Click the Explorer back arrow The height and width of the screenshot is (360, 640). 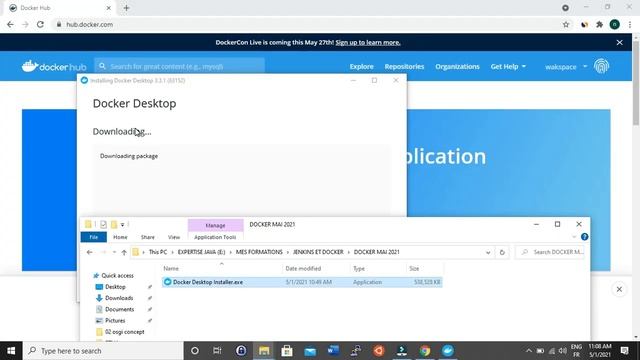89,252
